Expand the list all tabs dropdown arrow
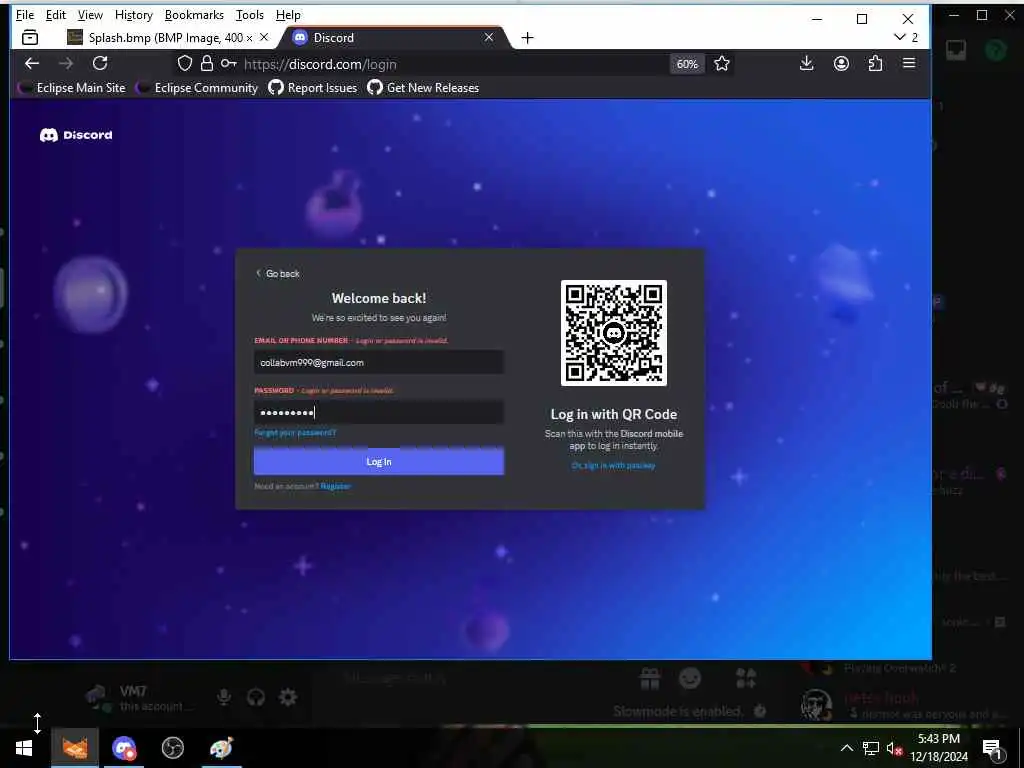 [900, 38]
